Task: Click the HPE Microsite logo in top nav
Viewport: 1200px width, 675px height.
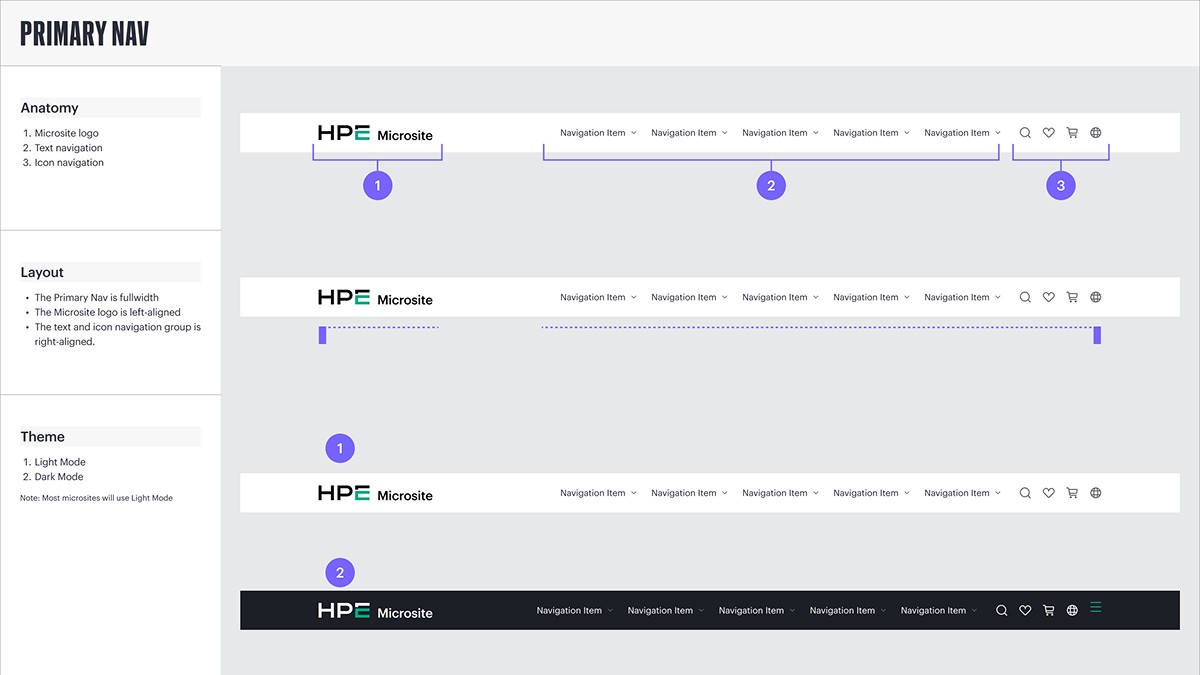Action: [375, 132]
